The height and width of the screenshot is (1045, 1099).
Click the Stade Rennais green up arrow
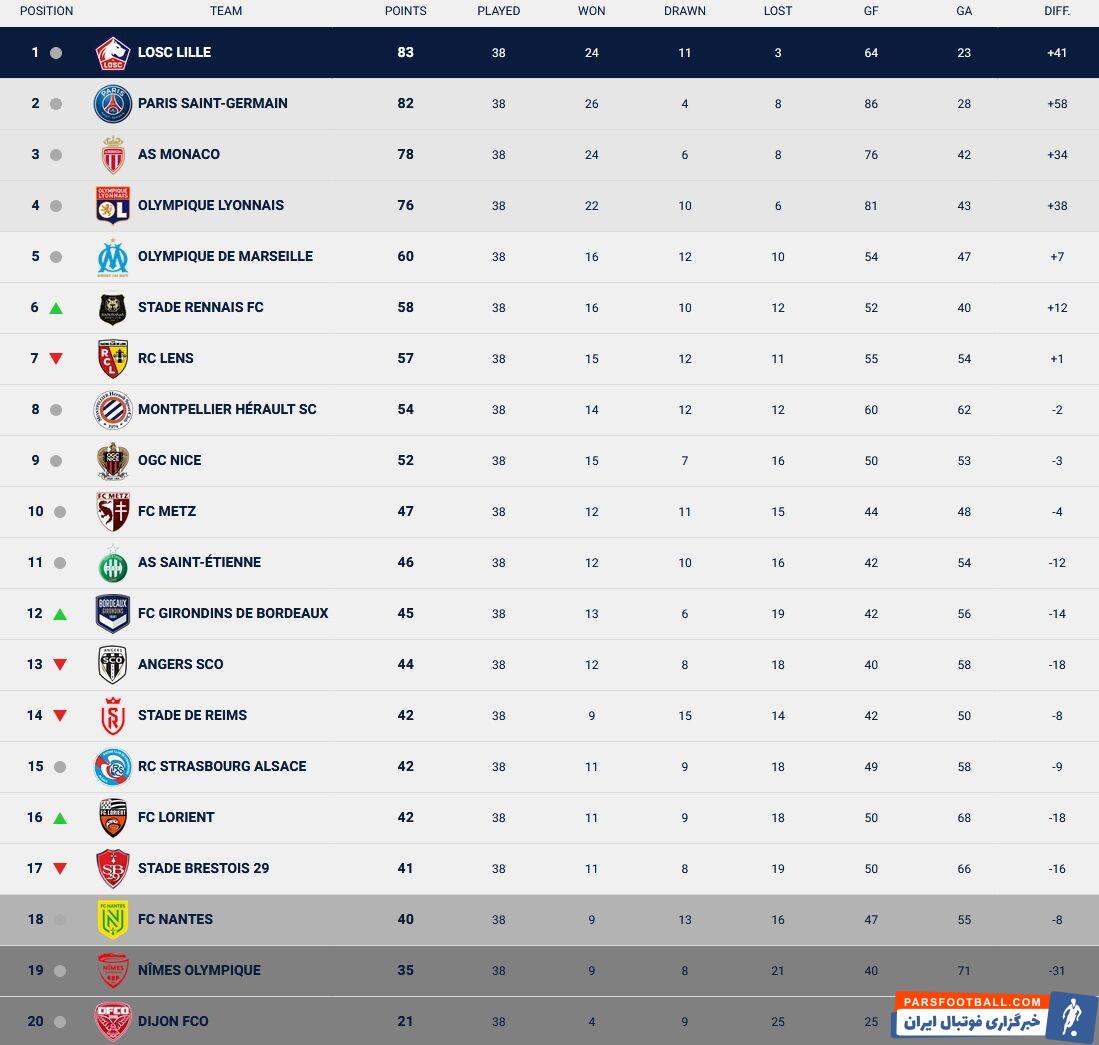point(56,308)
